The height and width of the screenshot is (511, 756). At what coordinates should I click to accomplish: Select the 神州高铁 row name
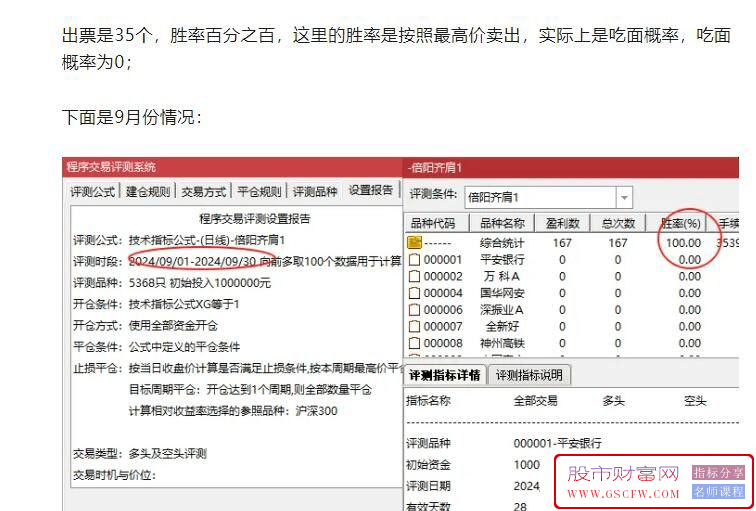[502, 343]
